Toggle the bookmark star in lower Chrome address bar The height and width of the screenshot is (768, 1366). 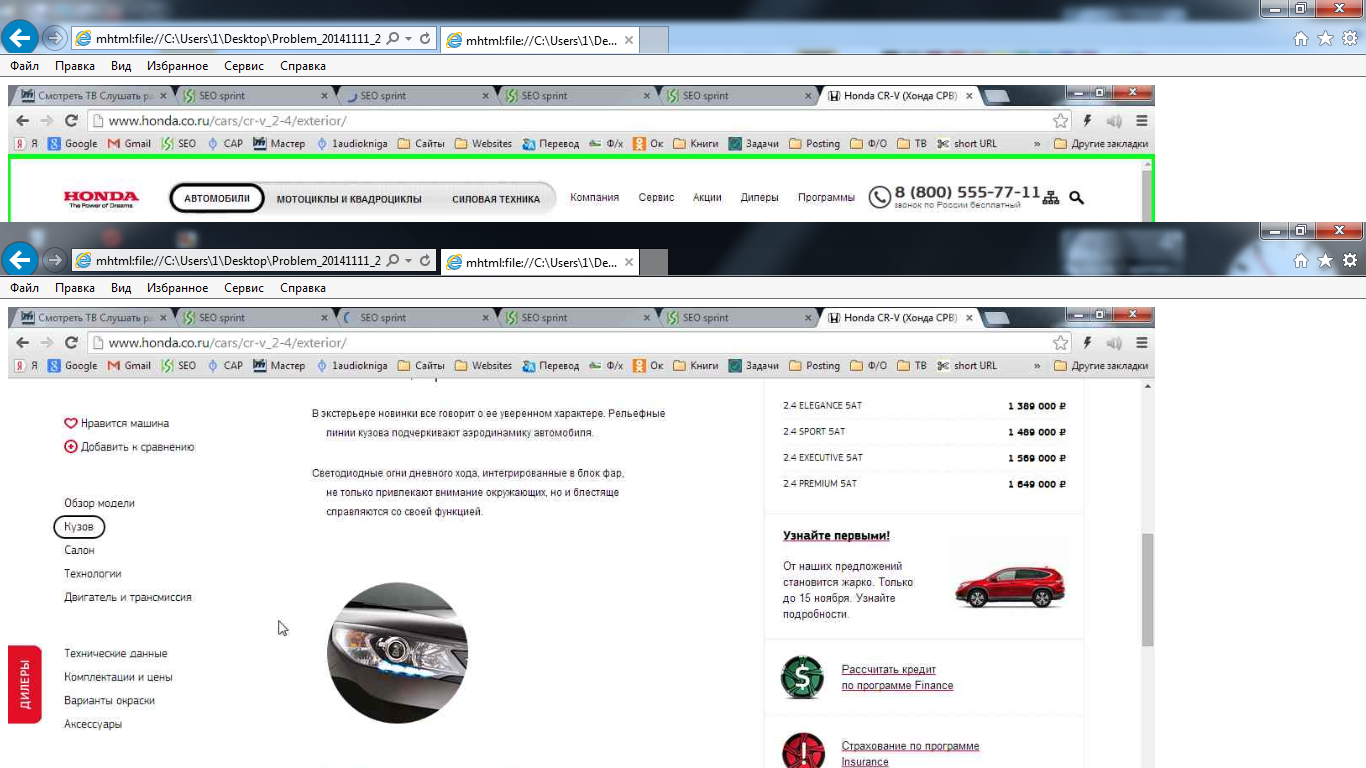coord(1060,343)
